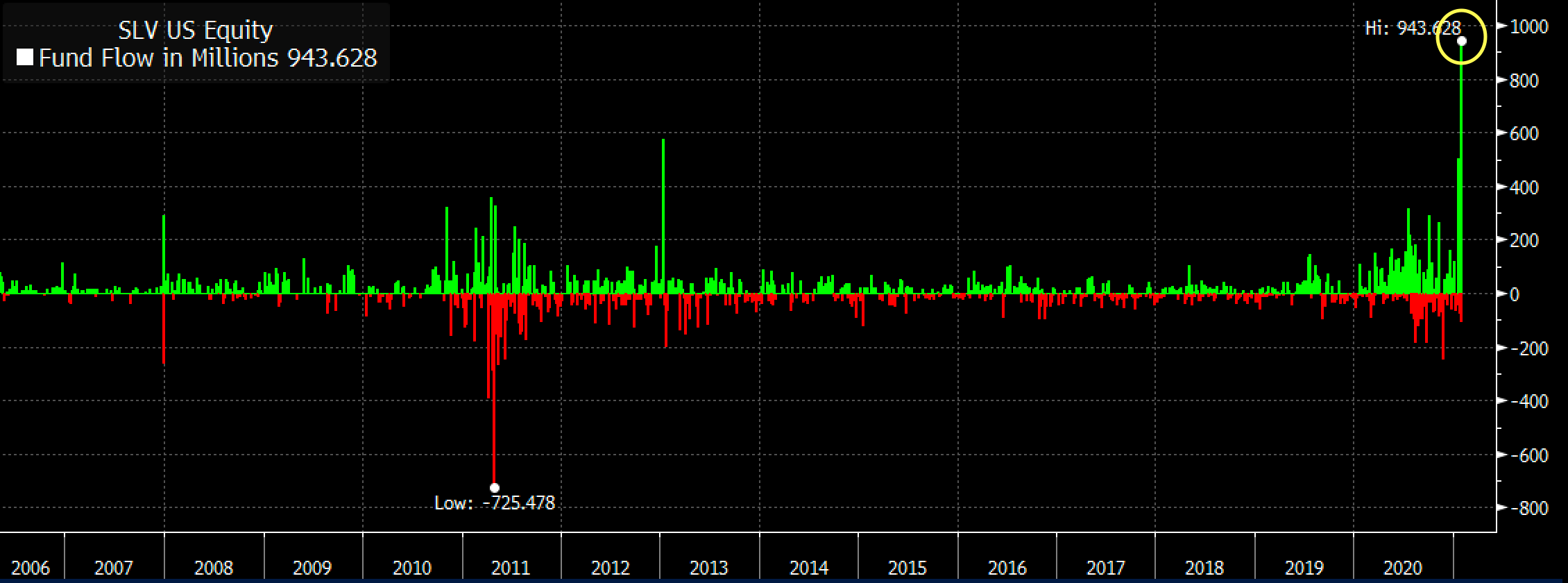Click the 2016 year label on axis
Viewport: 1568px width, 583px height.
(x=1007, y=568)
